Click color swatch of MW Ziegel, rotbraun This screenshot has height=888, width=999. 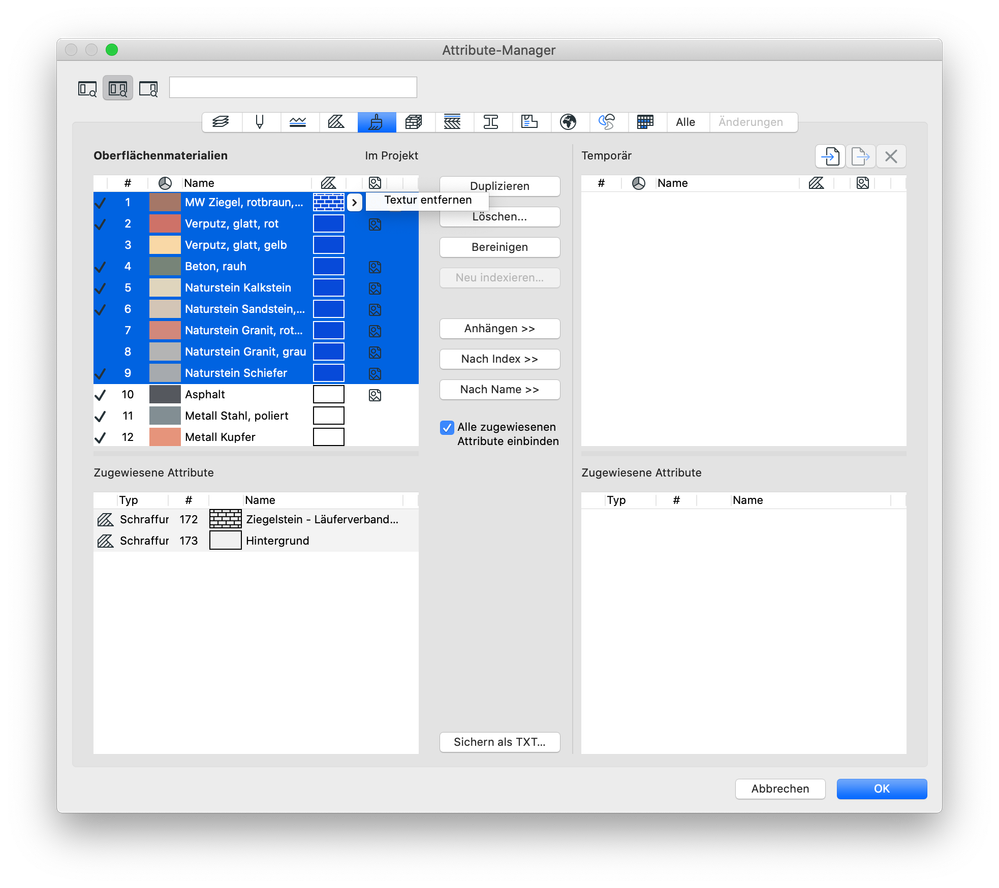(x=165, y=203)
